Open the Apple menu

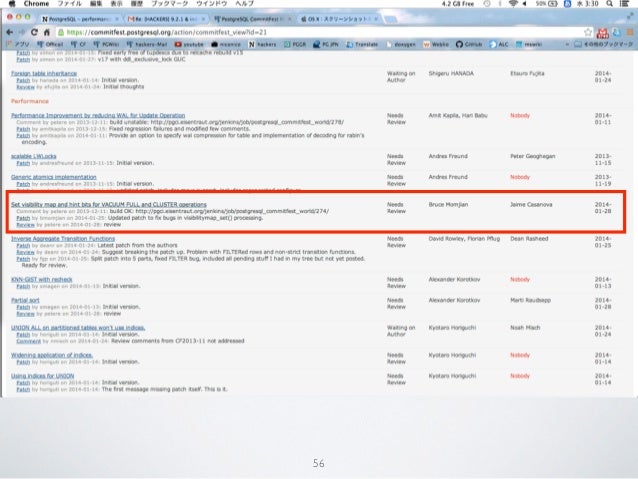pos(11,4)
